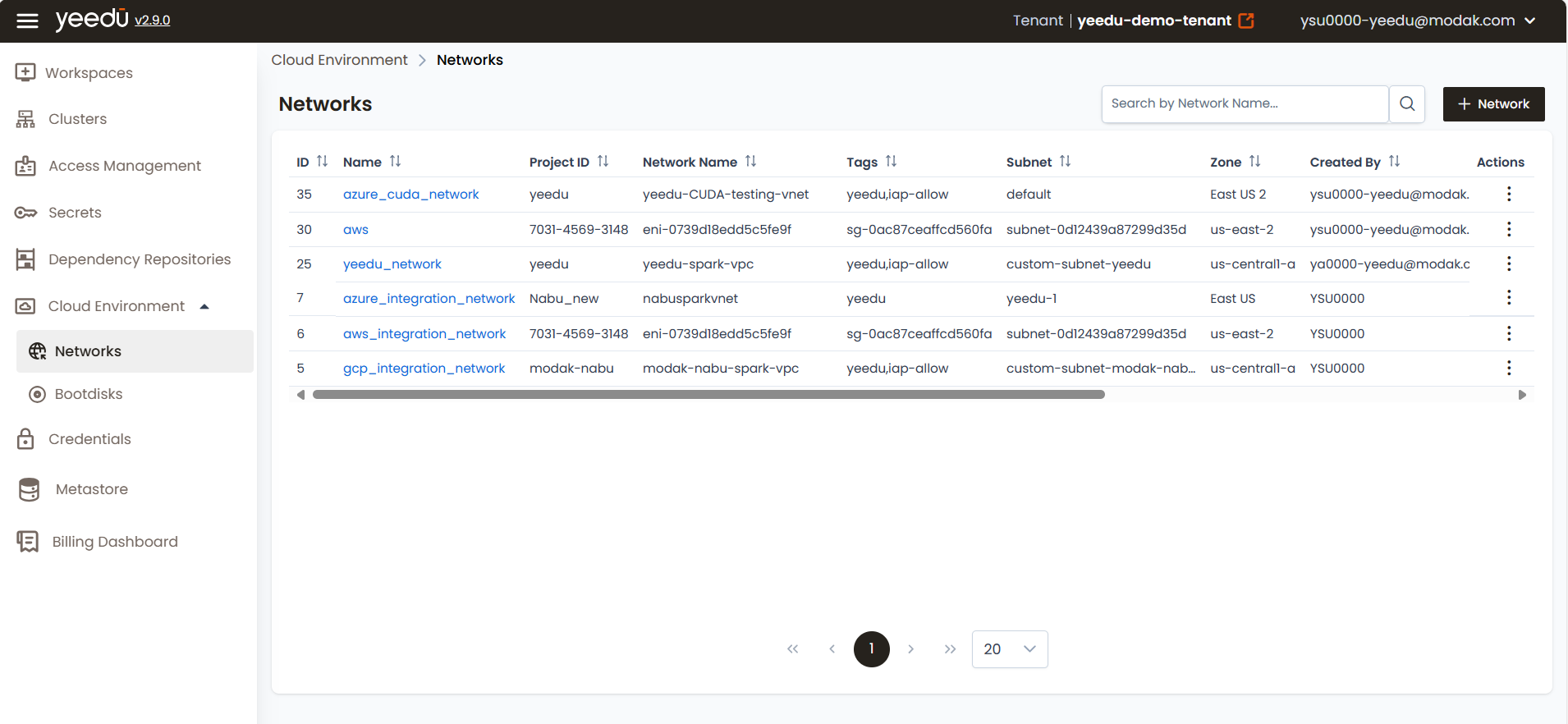This screenshot has width=1568, height=724.
Task: Open Dependency Repositories in sidebar
Action: pyautogui.click(x=140, y=259)
